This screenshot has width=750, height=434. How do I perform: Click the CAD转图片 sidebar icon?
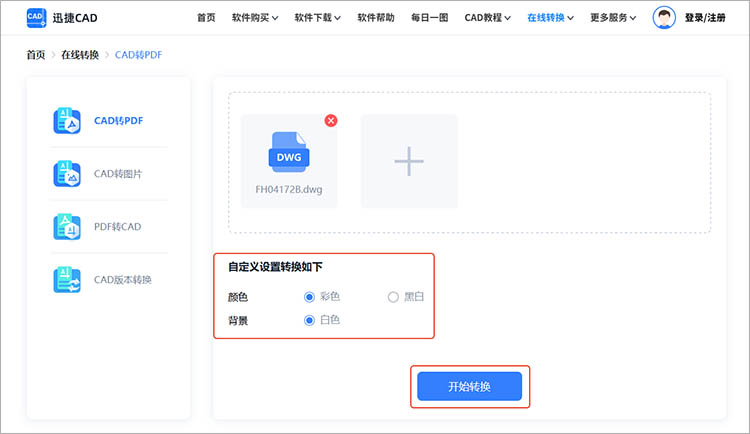click(x=67, y=174)
